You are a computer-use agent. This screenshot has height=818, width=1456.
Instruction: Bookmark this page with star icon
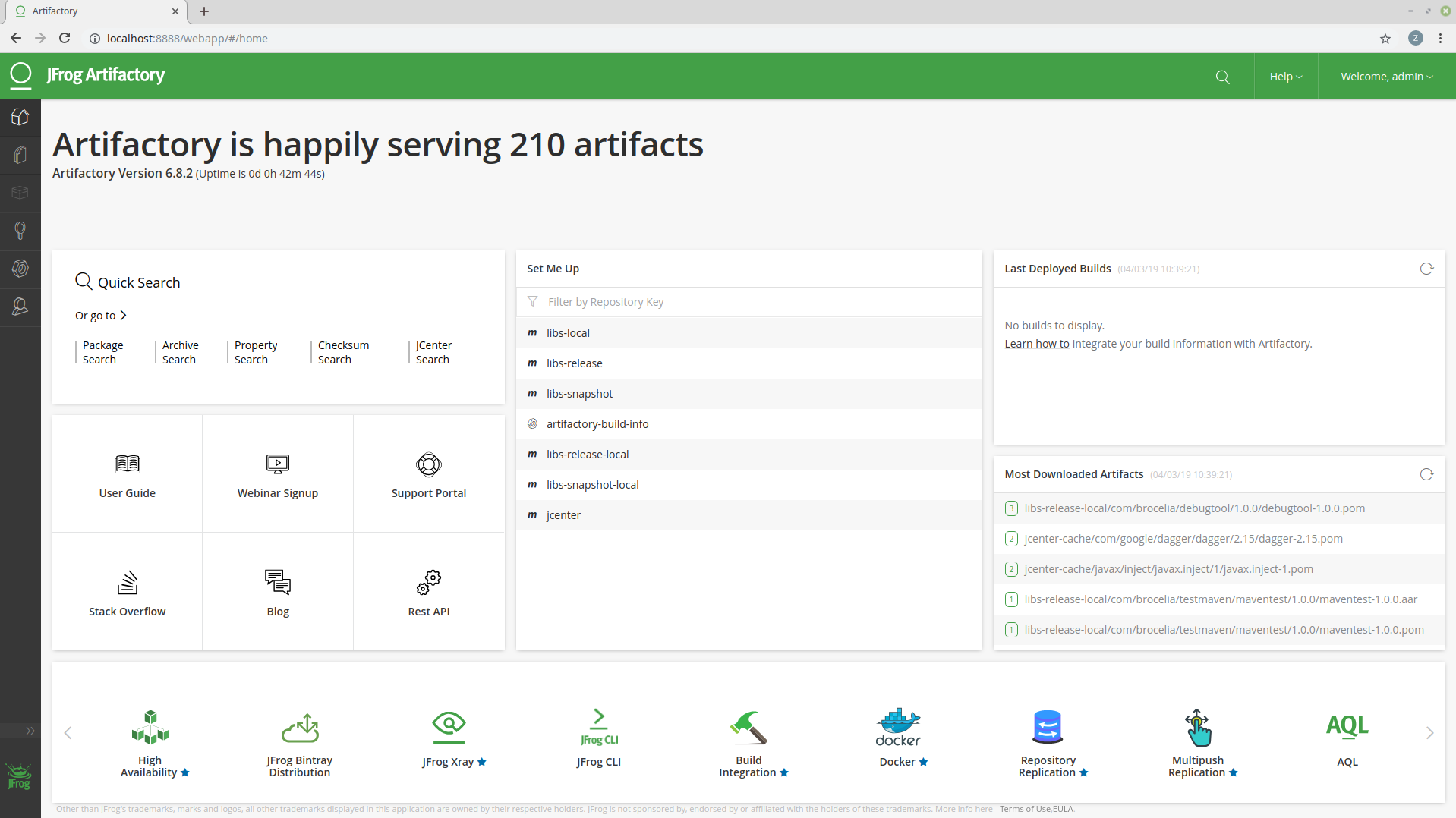(x=1385, y=38)
